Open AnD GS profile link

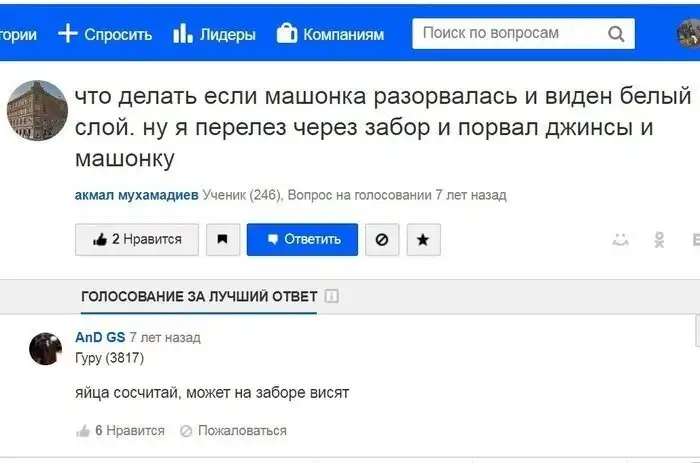(100, 338)
